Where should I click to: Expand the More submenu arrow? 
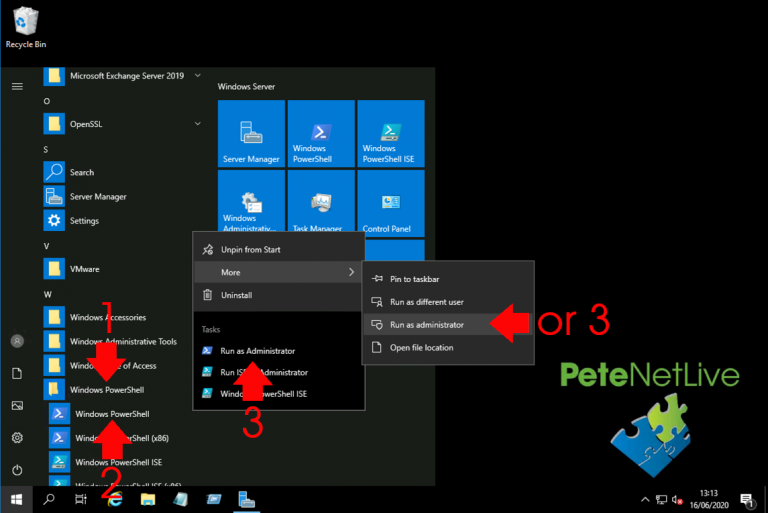351,272
